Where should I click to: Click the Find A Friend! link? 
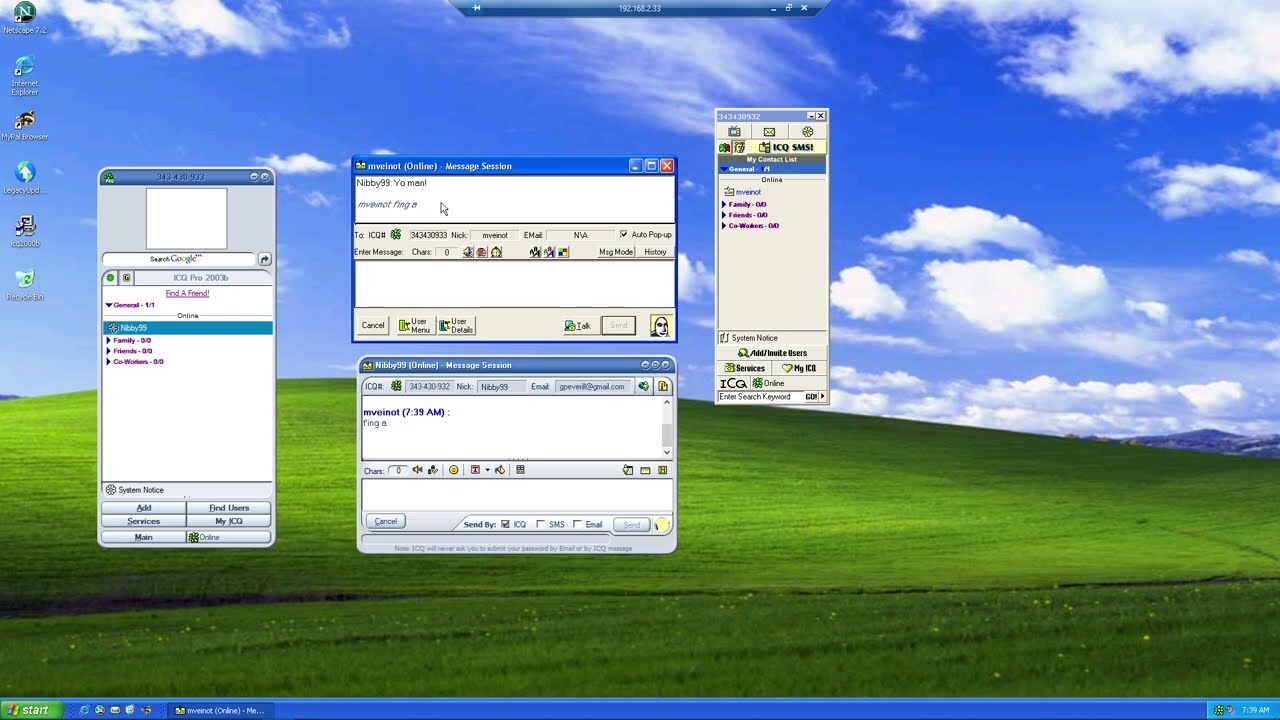pyautogui.click(x=187, y=294)
